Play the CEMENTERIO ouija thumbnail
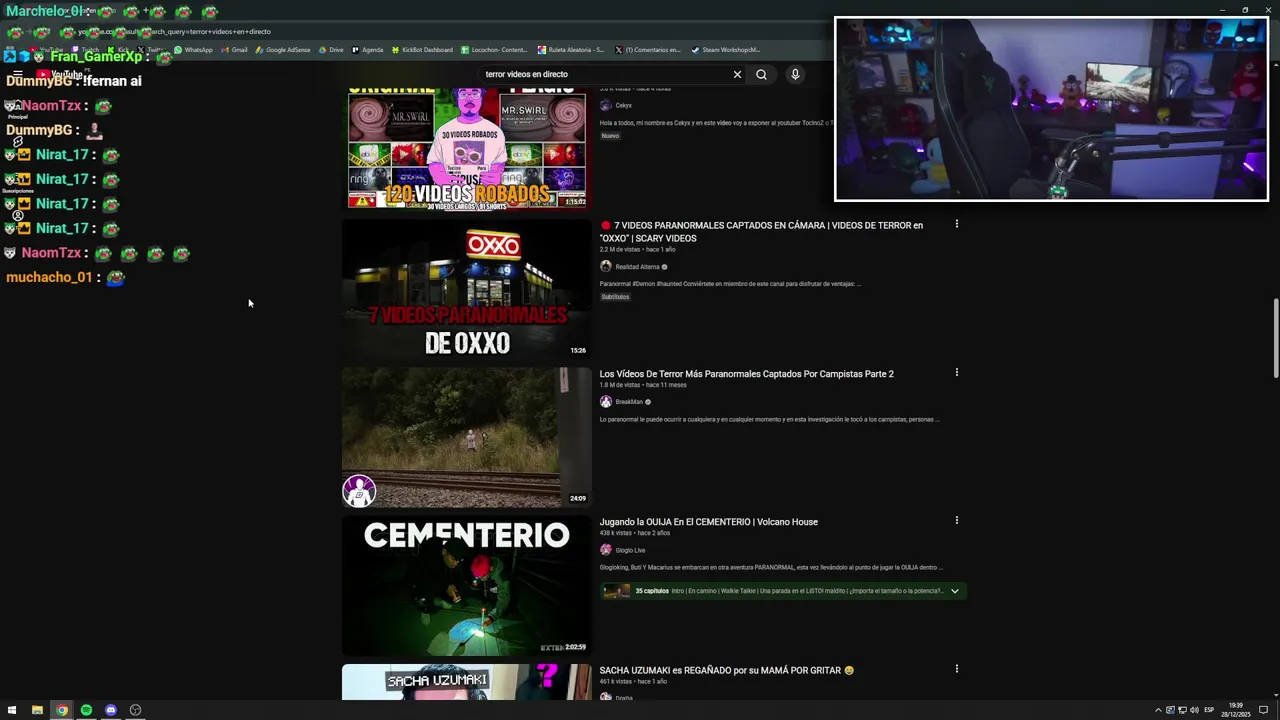This screenshot has height=720, width=1280. point(467,585)
